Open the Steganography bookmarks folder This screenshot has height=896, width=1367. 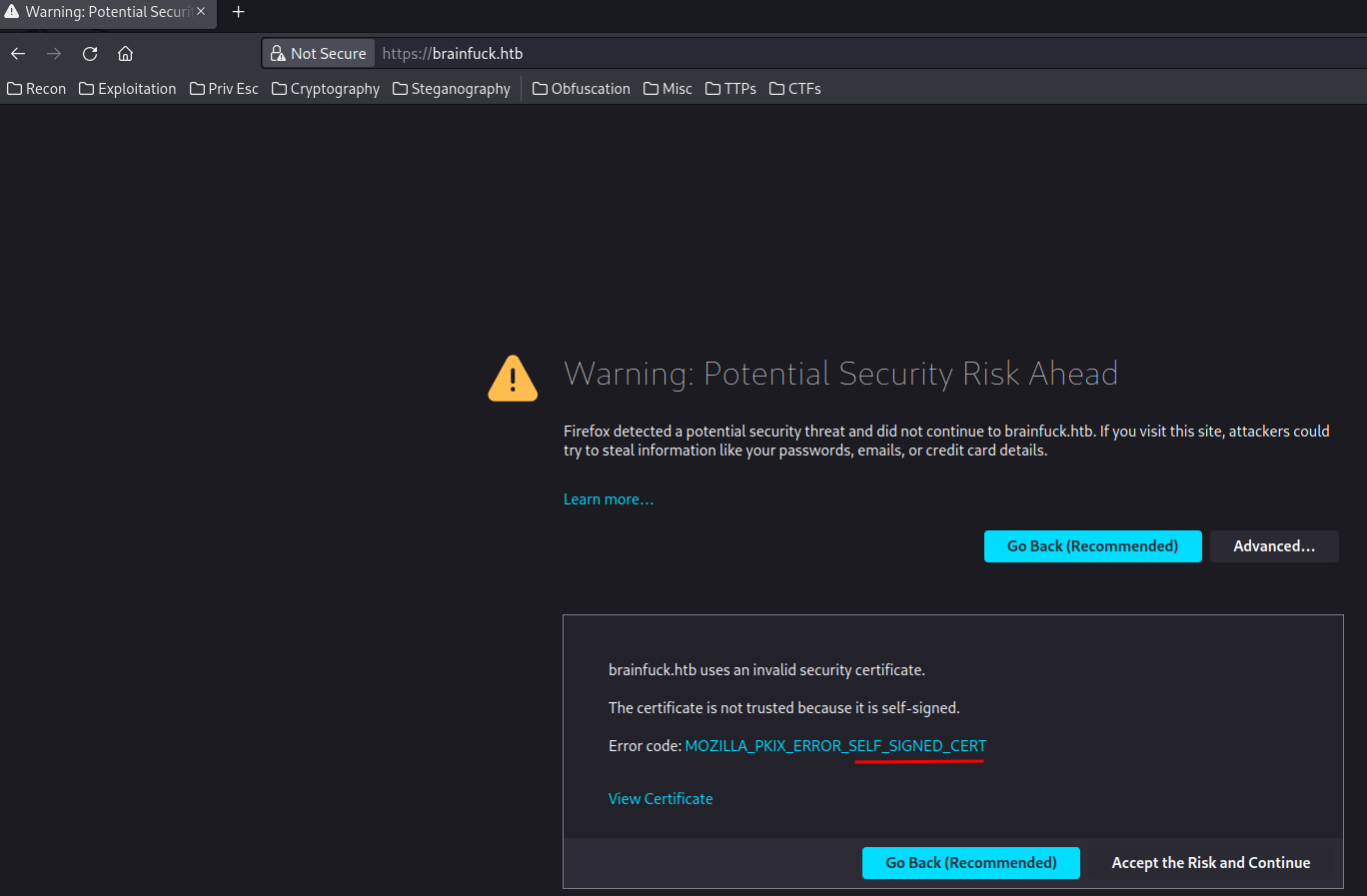click(x=452, y=89)
